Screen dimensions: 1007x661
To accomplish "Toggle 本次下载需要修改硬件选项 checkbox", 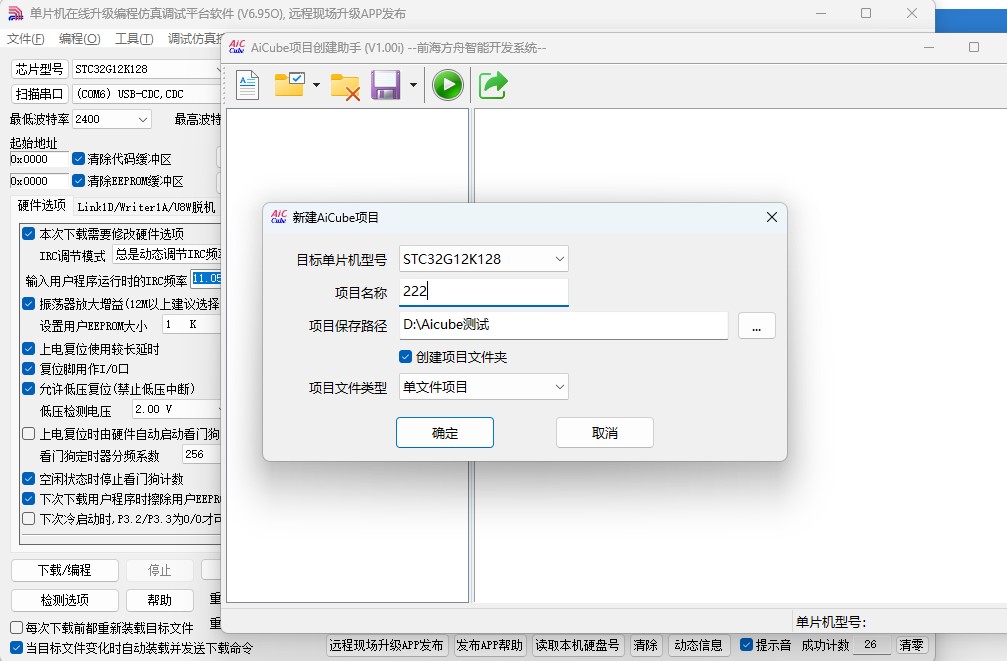I will coord(28,233).
